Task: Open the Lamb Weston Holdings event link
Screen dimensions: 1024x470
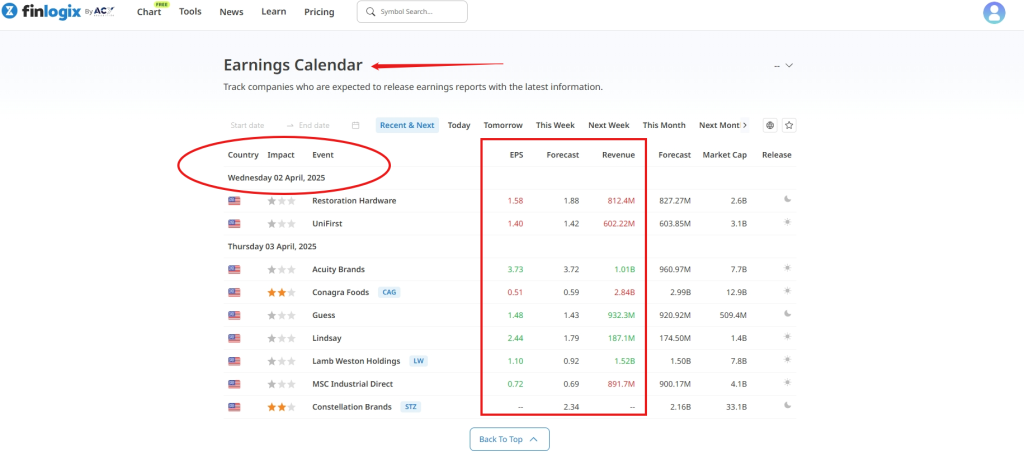Action: pos(356,361)
